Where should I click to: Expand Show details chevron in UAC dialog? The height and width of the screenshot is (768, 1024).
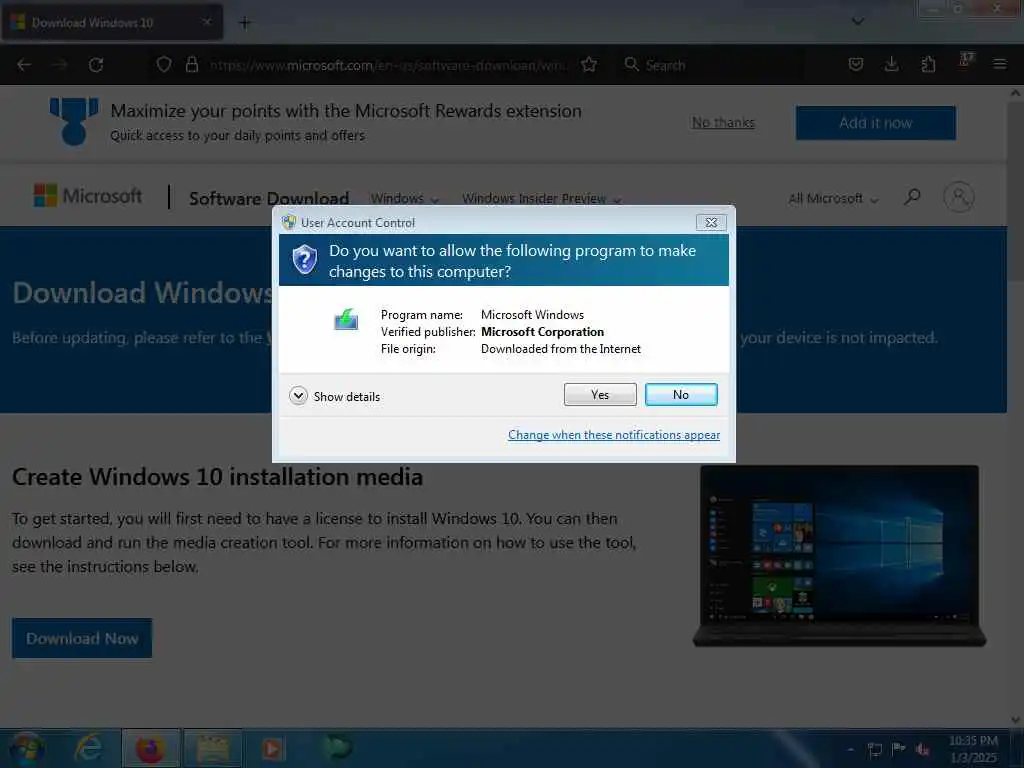point(298,396)
